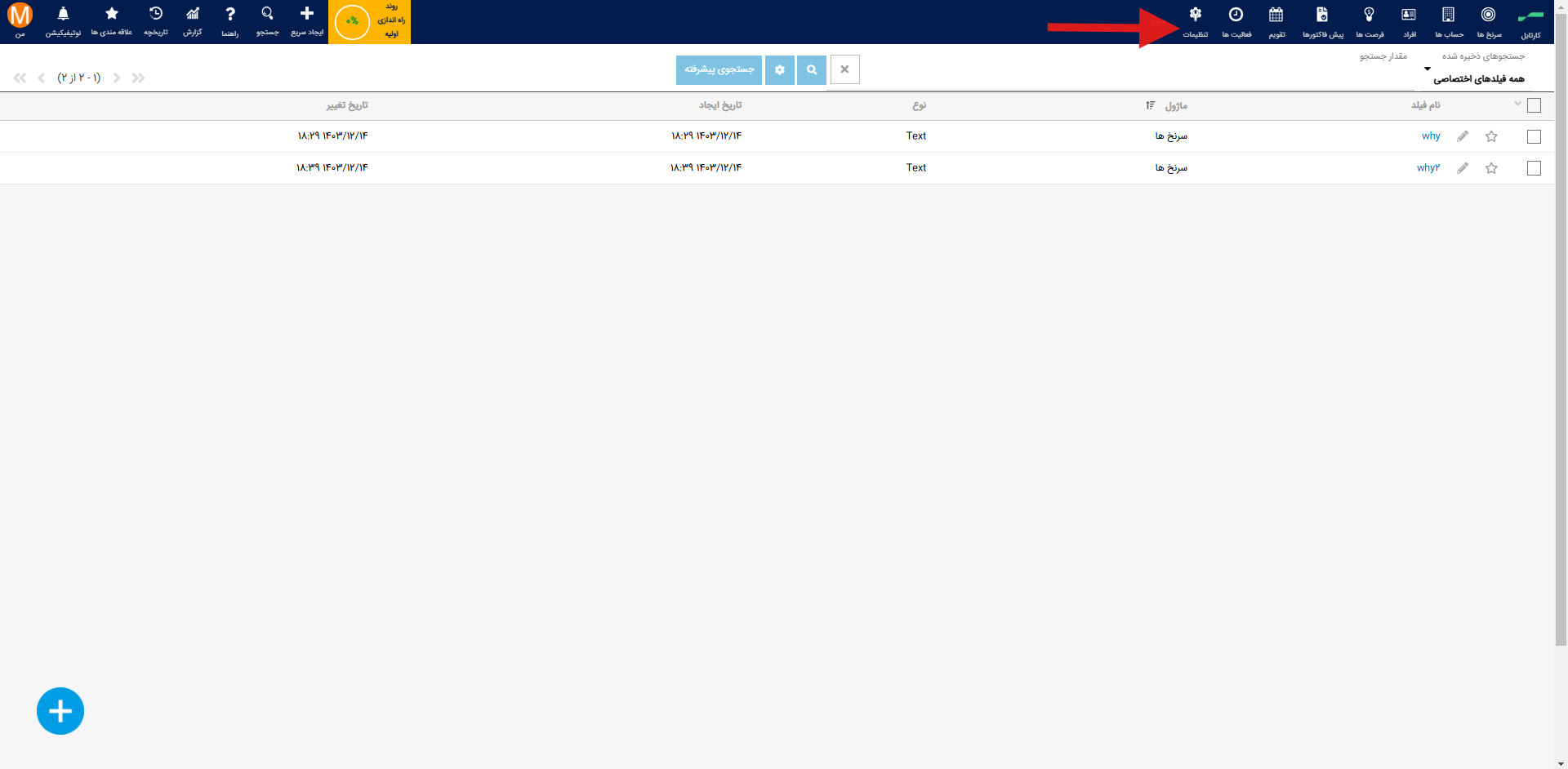Open Activities (فعالیت ها) clock icon
The height and width of the screenshot is (769, 1568).
point(1236,22)
